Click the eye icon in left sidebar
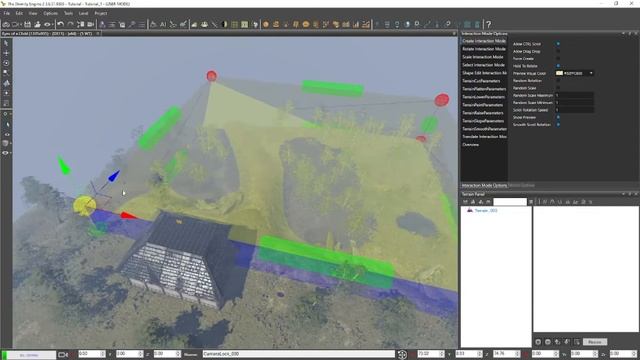Screen dimensions: 640x360 point(6,153)
